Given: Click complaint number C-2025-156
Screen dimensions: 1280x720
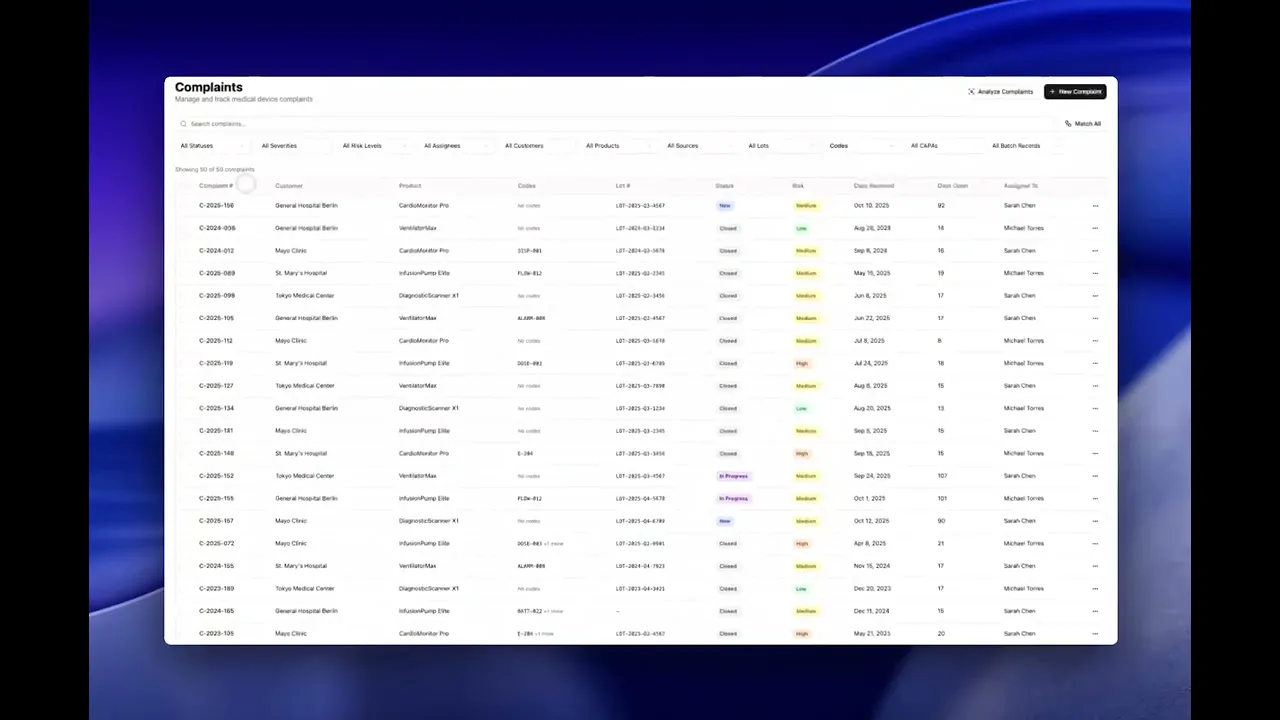Looking at the screenshot, I should (216, 206).
